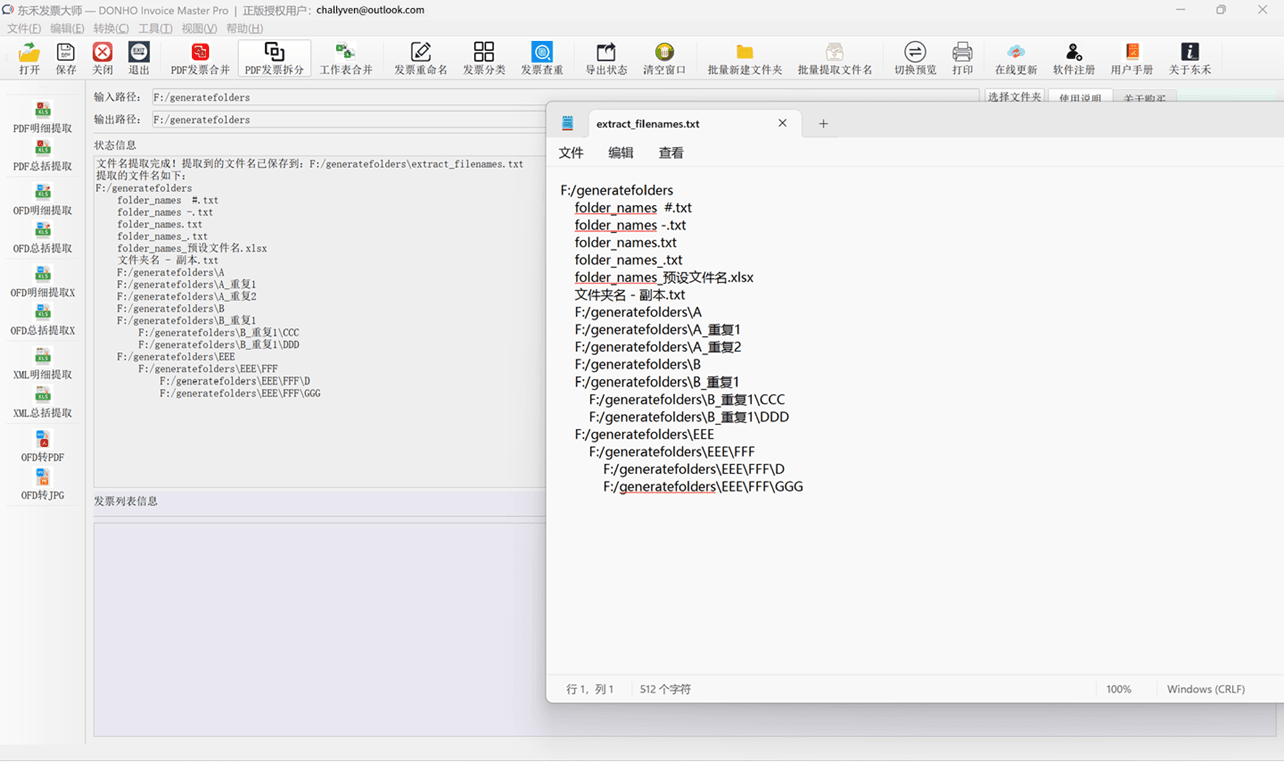Open the 用户手册 toolbar icon

point(1132,59)
